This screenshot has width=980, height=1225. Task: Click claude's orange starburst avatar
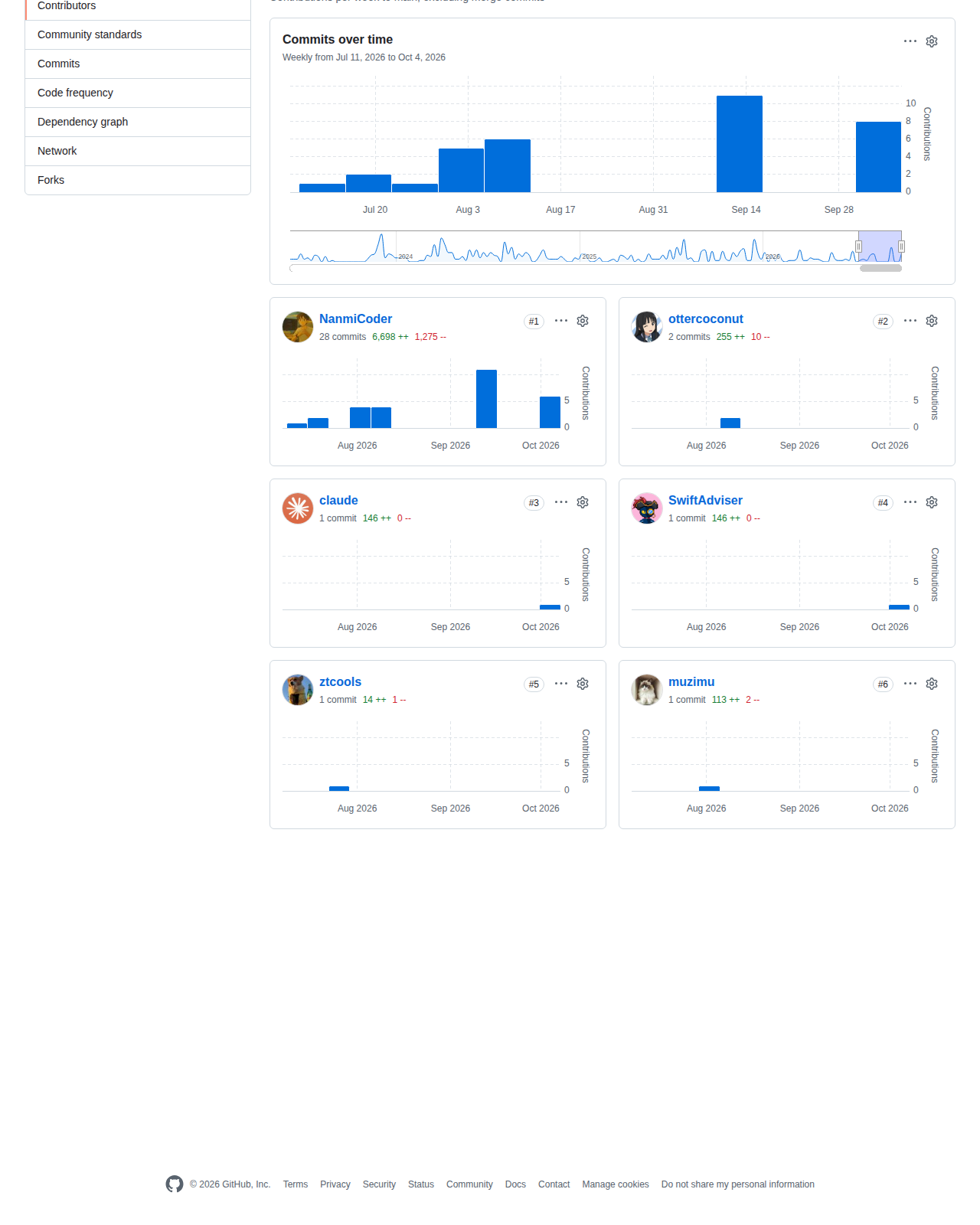pyautogui.click(x=298, y=508)
